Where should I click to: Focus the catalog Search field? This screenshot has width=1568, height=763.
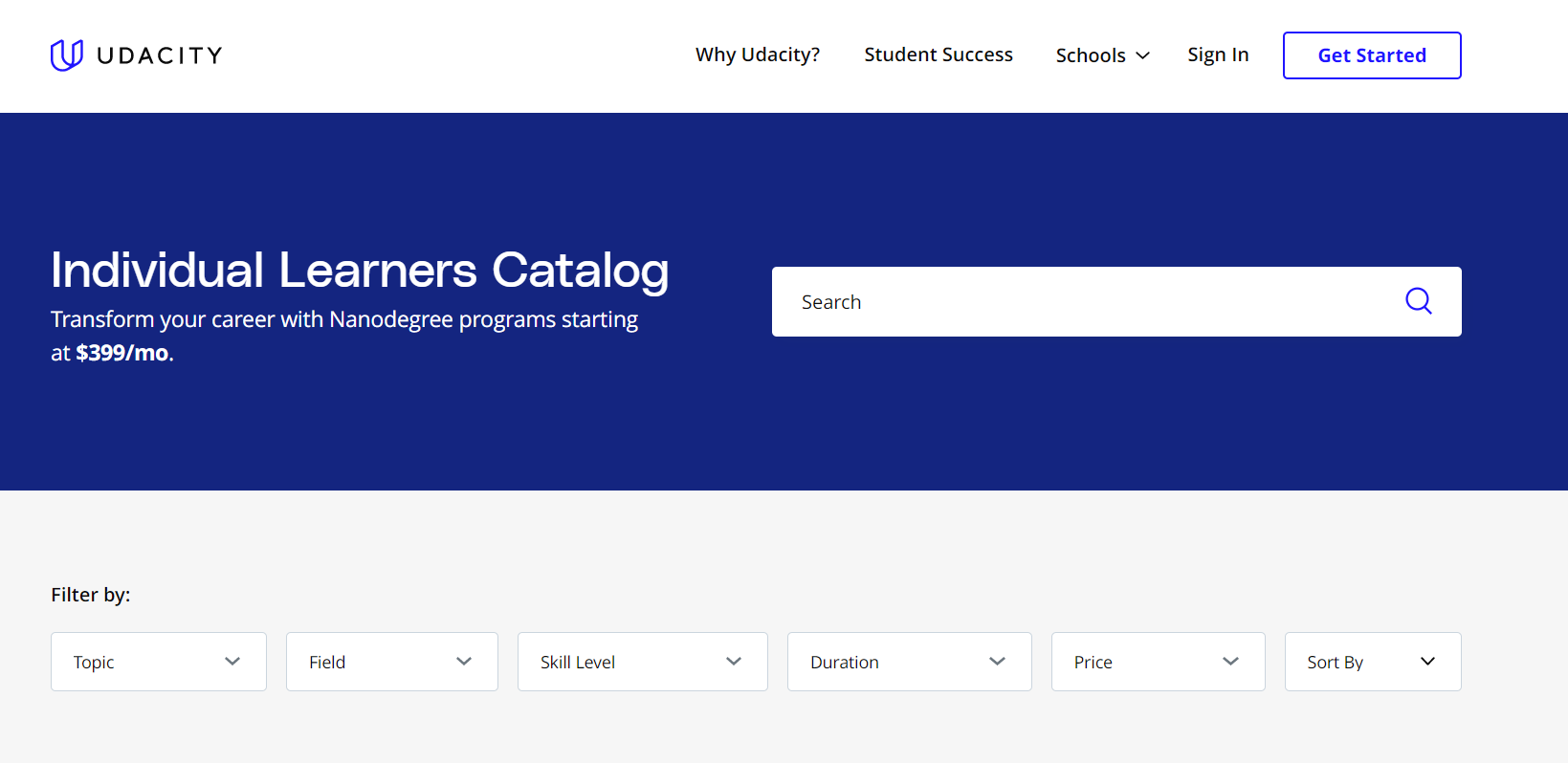click(1116, 301)
